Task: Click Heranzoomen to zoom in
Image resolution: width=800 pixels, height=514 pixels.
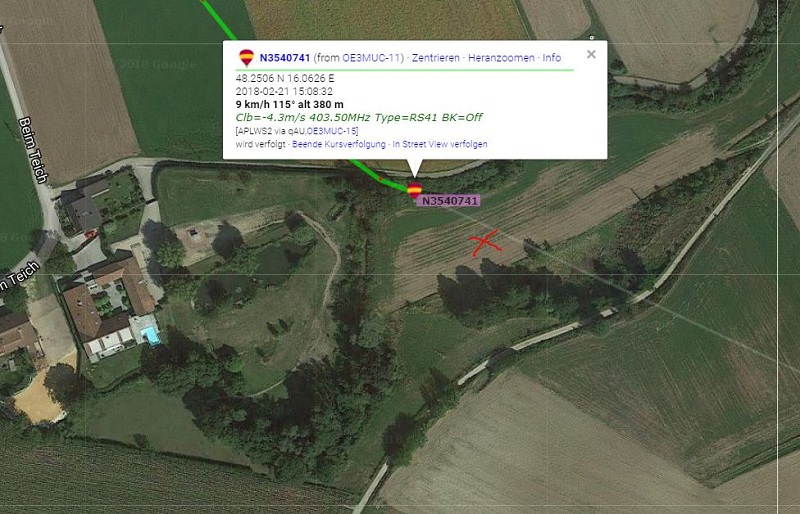Action: [x=501, y=58]
